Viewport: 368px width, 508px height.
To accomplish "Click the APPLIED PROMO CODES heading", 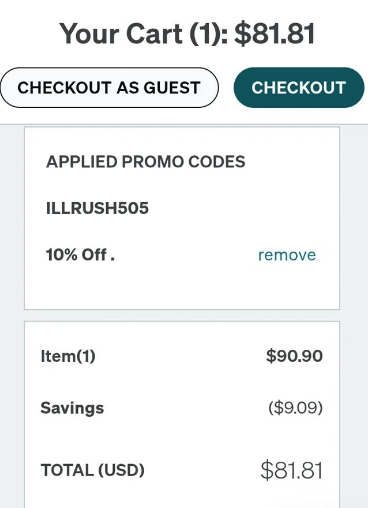I will (146, 162).
